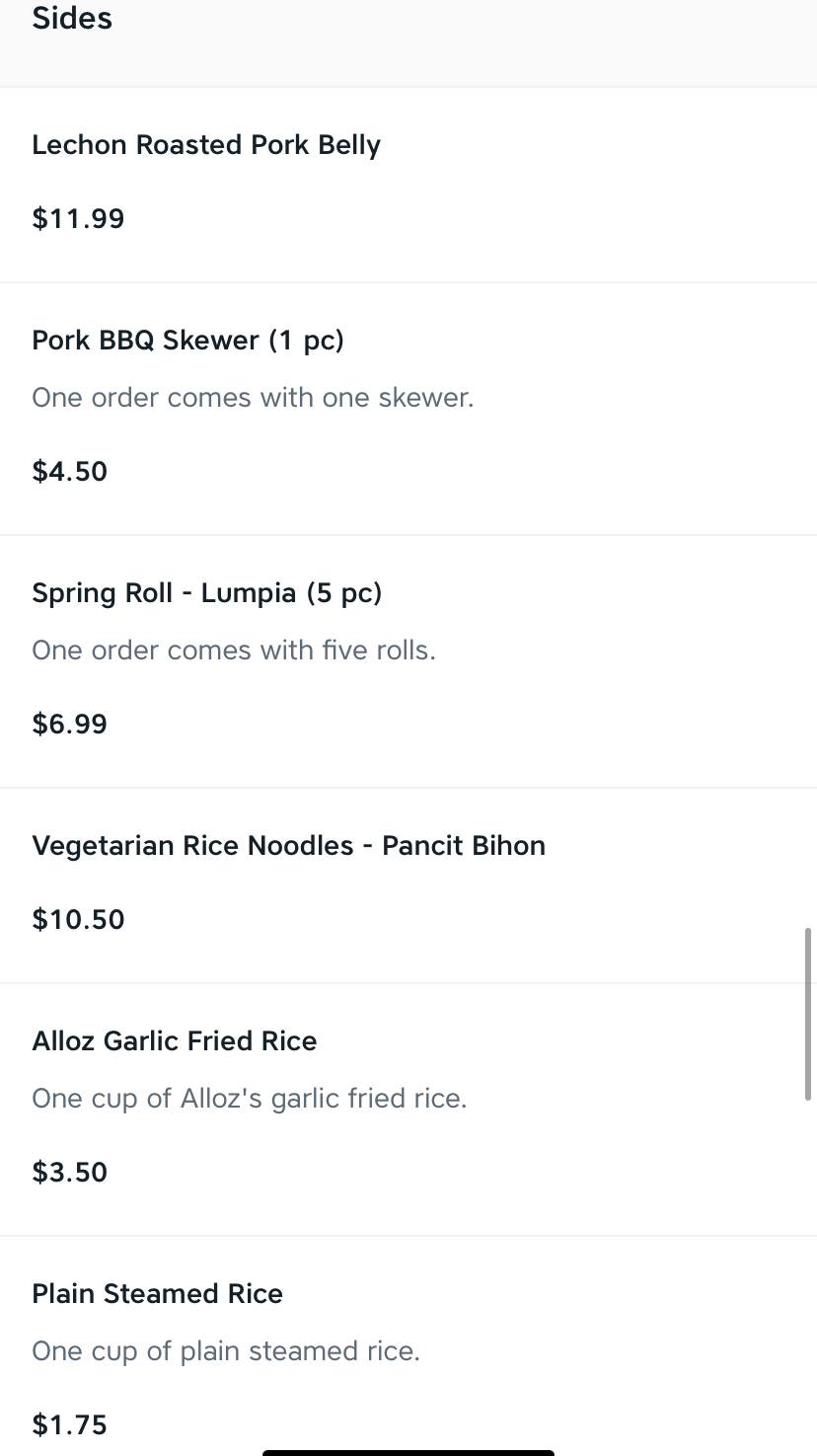Open Spring Roll - Lumpia (5 pc)

206,593
